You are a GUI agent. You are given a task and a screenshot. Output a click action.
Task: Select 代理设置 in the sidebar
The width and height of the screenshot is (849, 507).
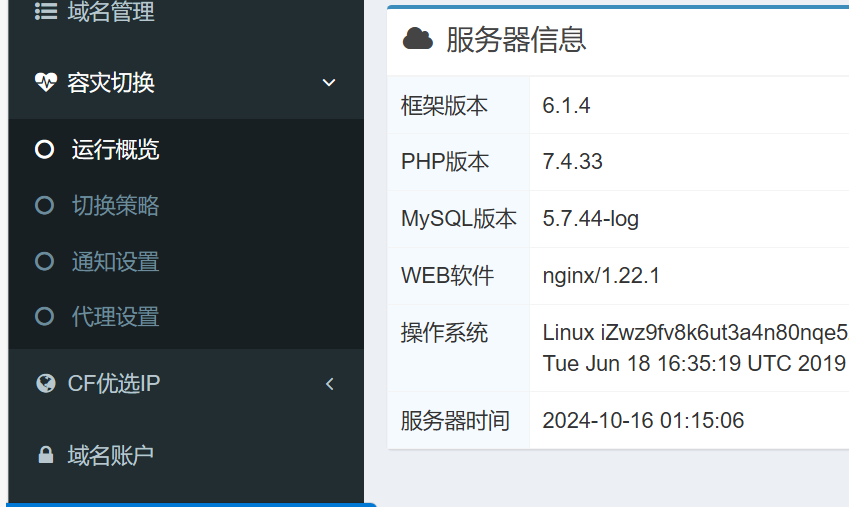click(x=115, y=317)
